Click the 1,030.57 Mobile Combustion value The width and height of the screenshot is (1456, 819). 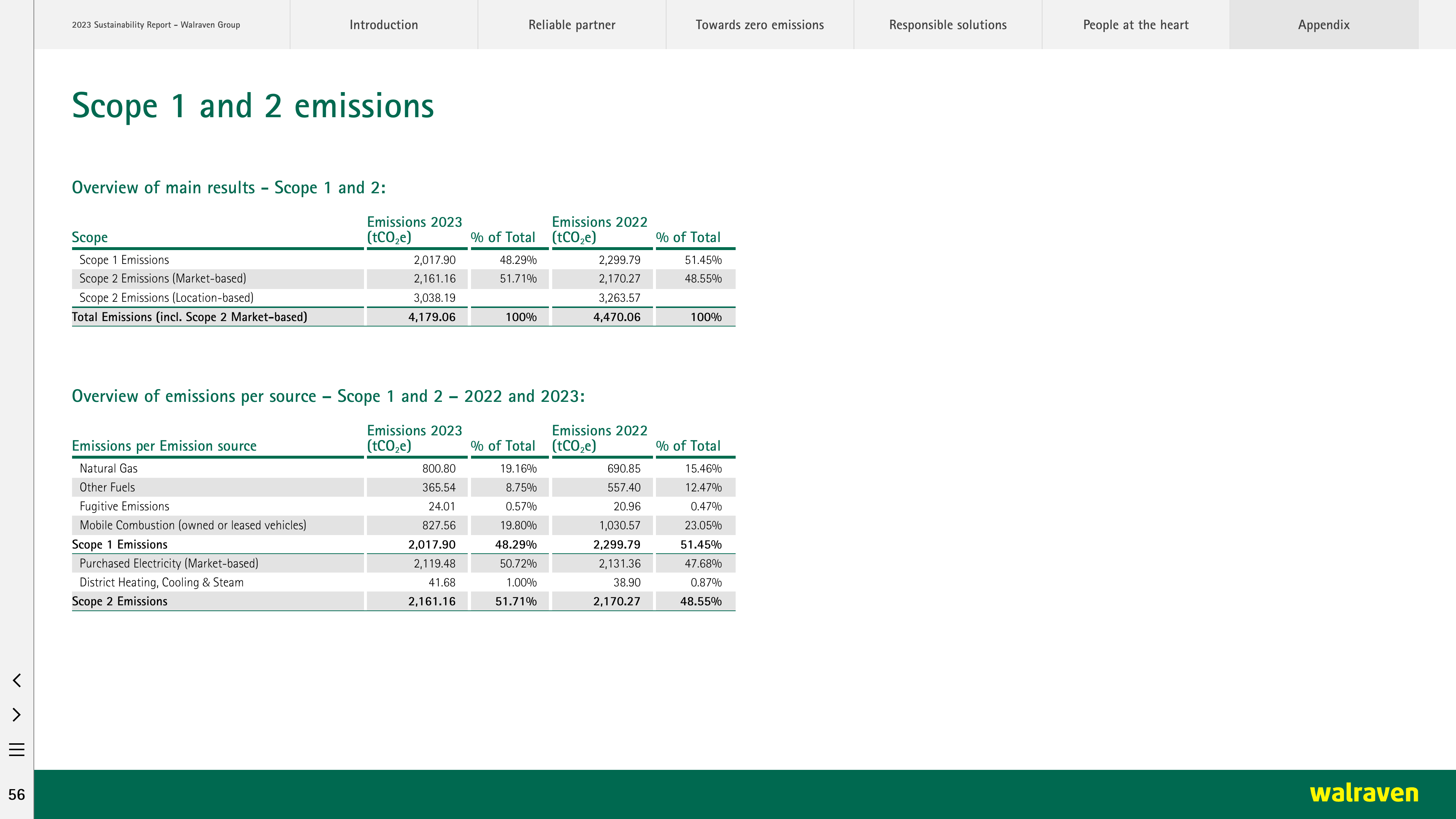(x=620, y=525)
